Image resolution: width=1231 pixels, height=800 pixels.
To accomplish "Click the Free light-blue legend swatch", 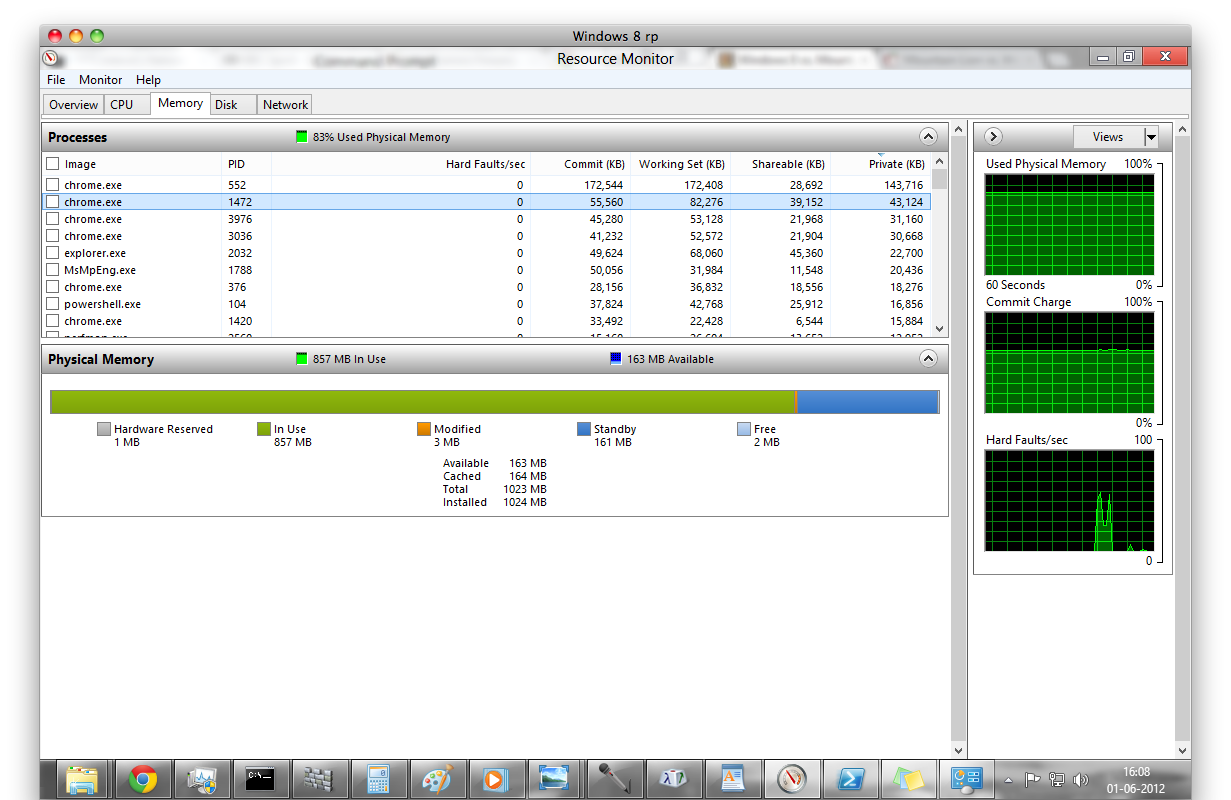I will 744,429.
